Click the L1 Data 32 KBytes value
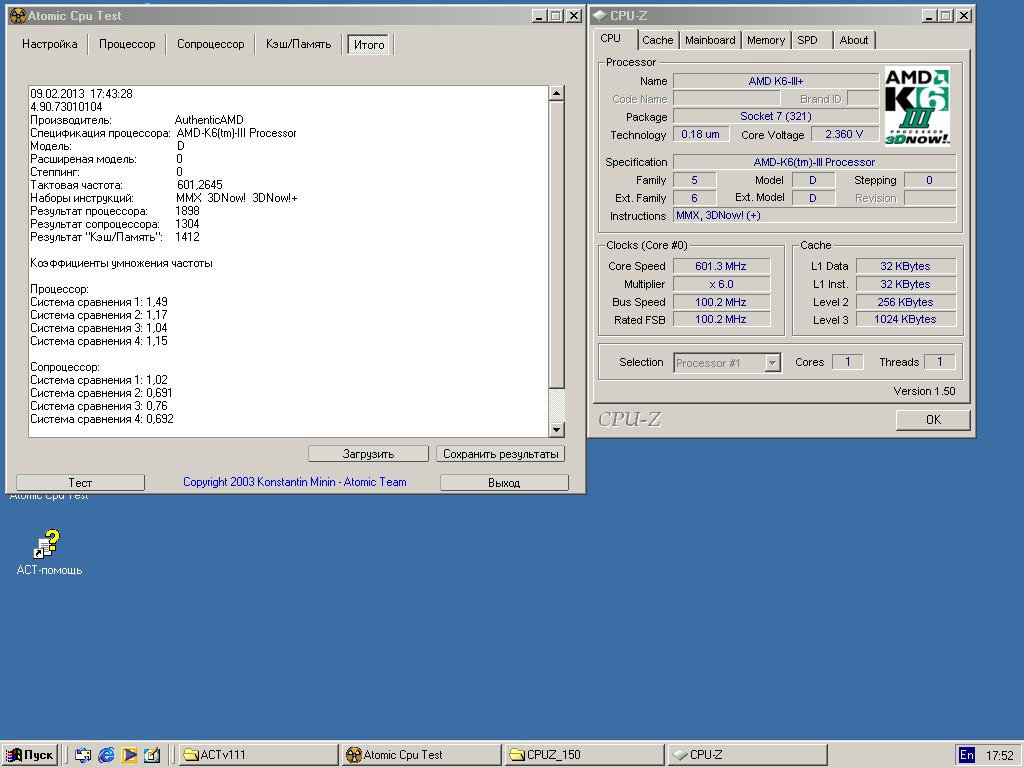 point(905,266)
